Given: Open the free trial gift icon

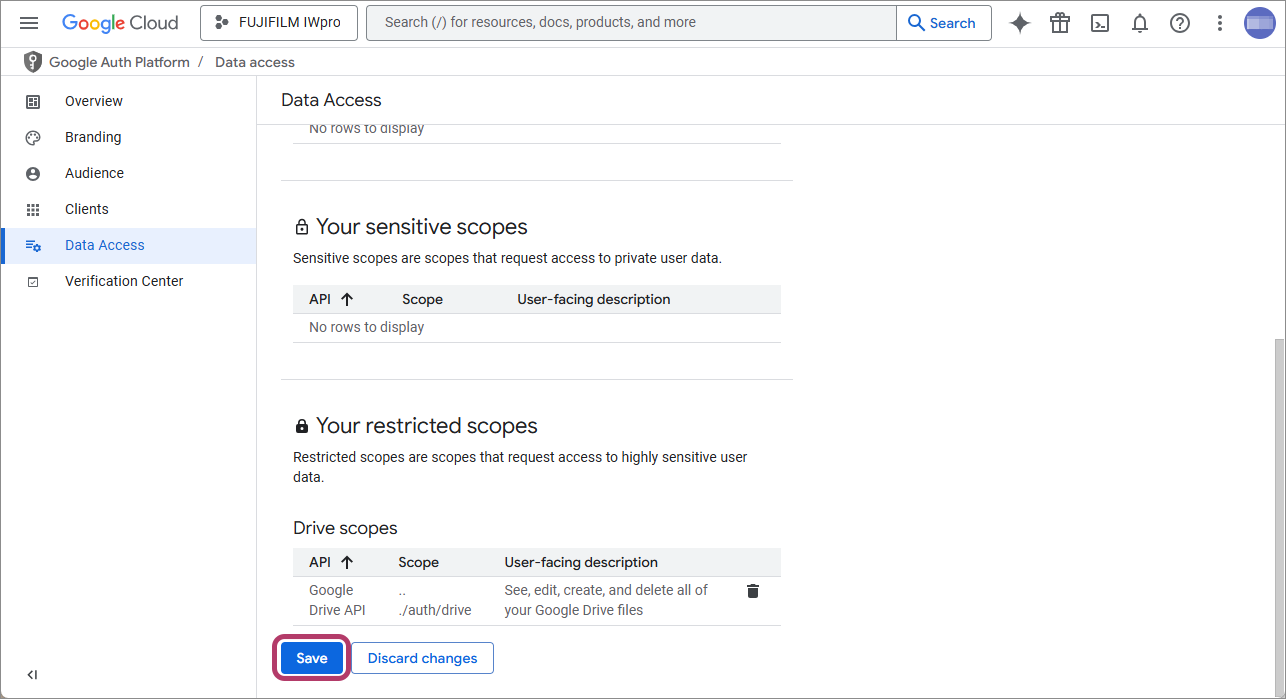Looking at the screenshot, I should [x=1060, y=23].
